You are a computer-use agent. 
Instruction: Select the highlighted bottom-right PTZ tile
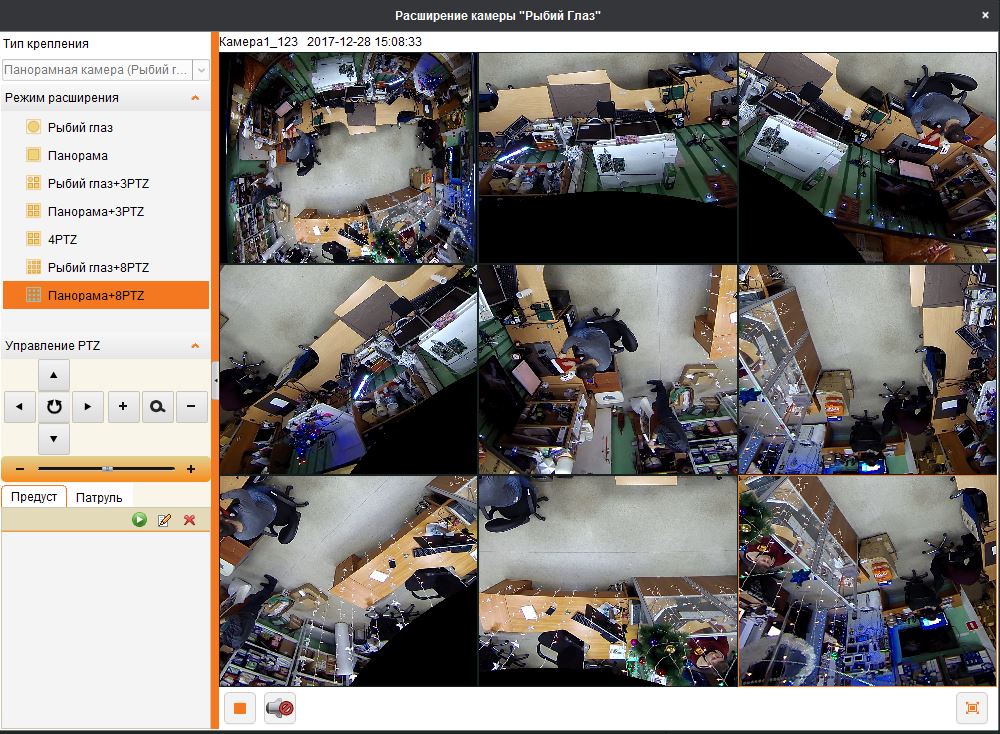(x=867, y=581)
